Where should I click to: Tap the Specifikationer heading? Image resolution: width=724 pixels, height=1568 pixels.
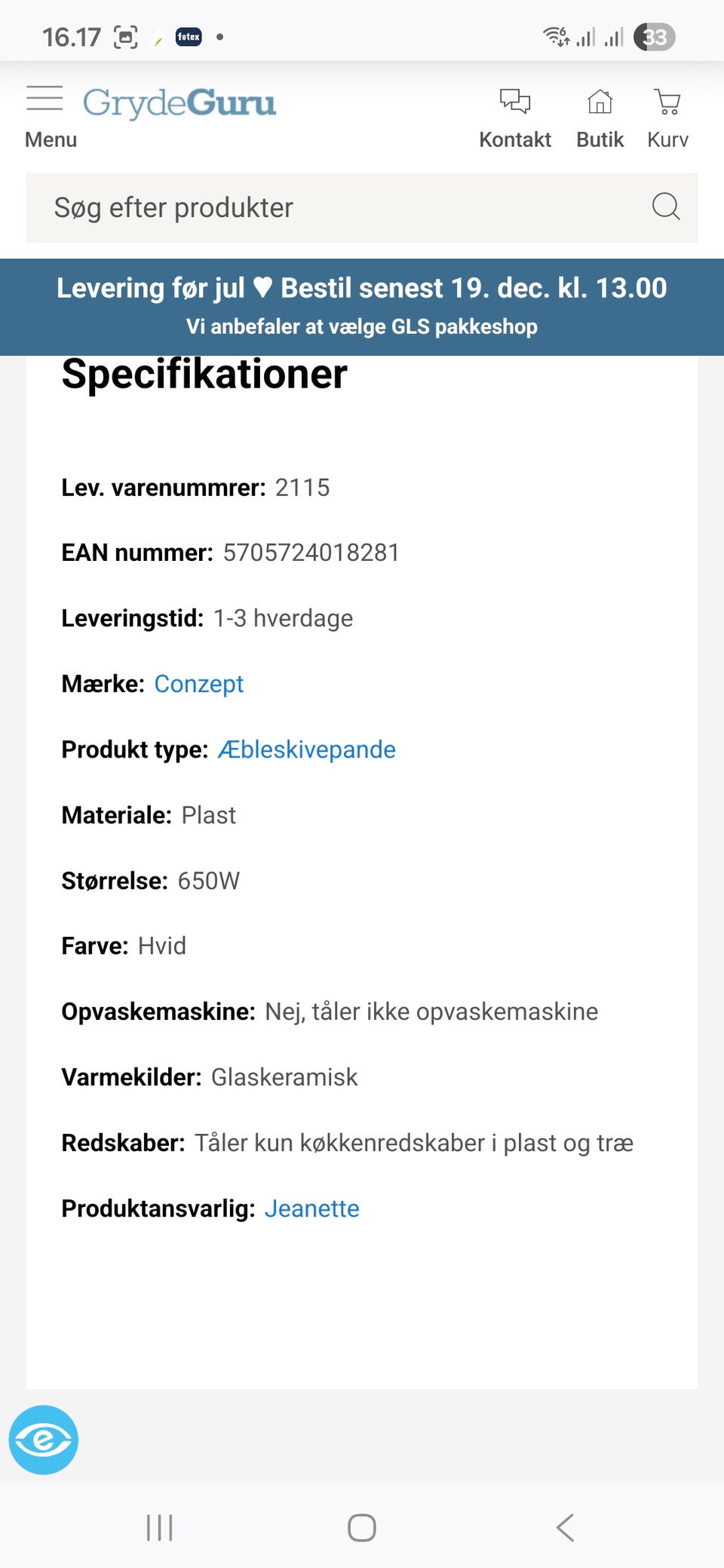204,374
